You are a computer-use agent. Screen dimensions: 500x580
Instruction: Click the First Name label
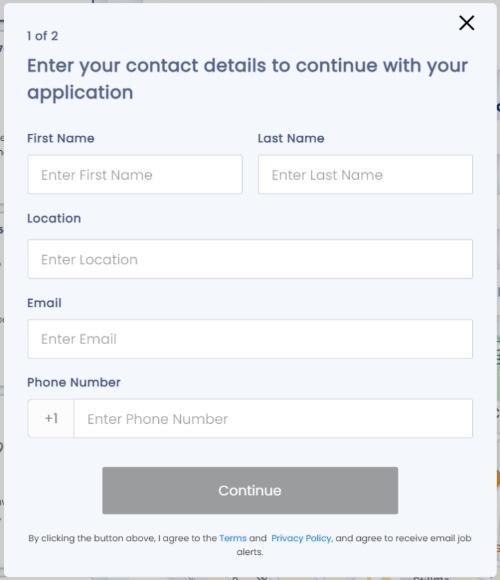tap(61, 138)
